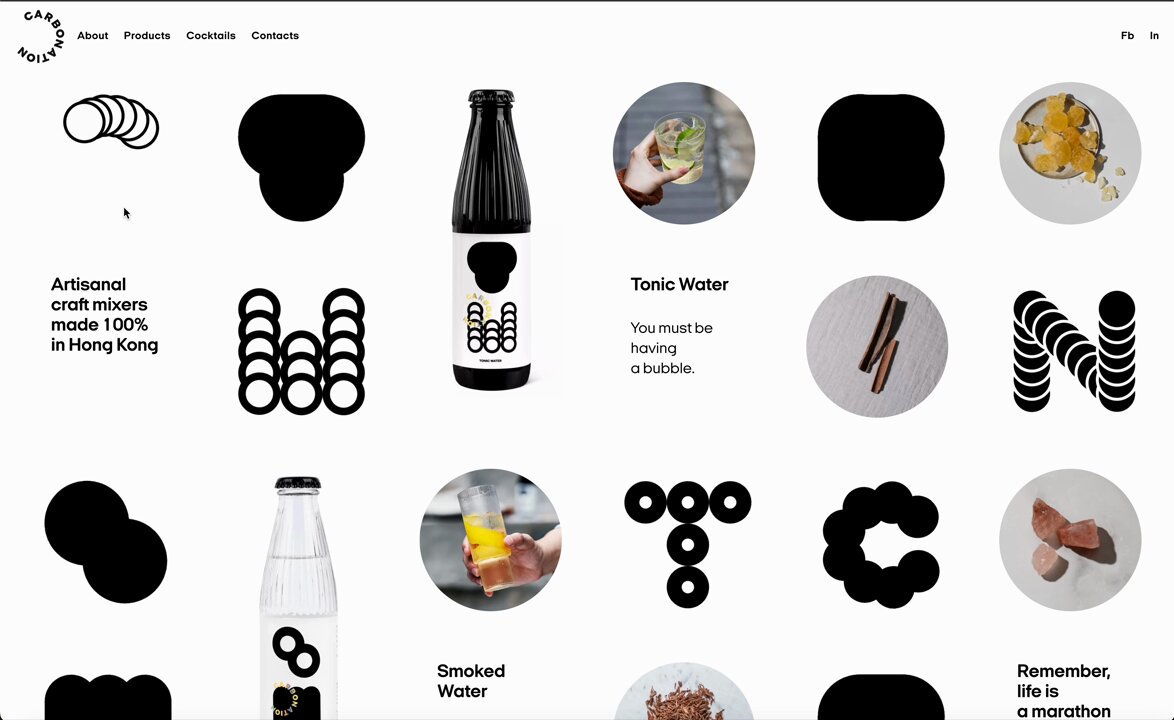Screen dimensions: 1174x720
Task: Click the Tonic Water heading
Action: pyautogui.click(x=679, y=284)
